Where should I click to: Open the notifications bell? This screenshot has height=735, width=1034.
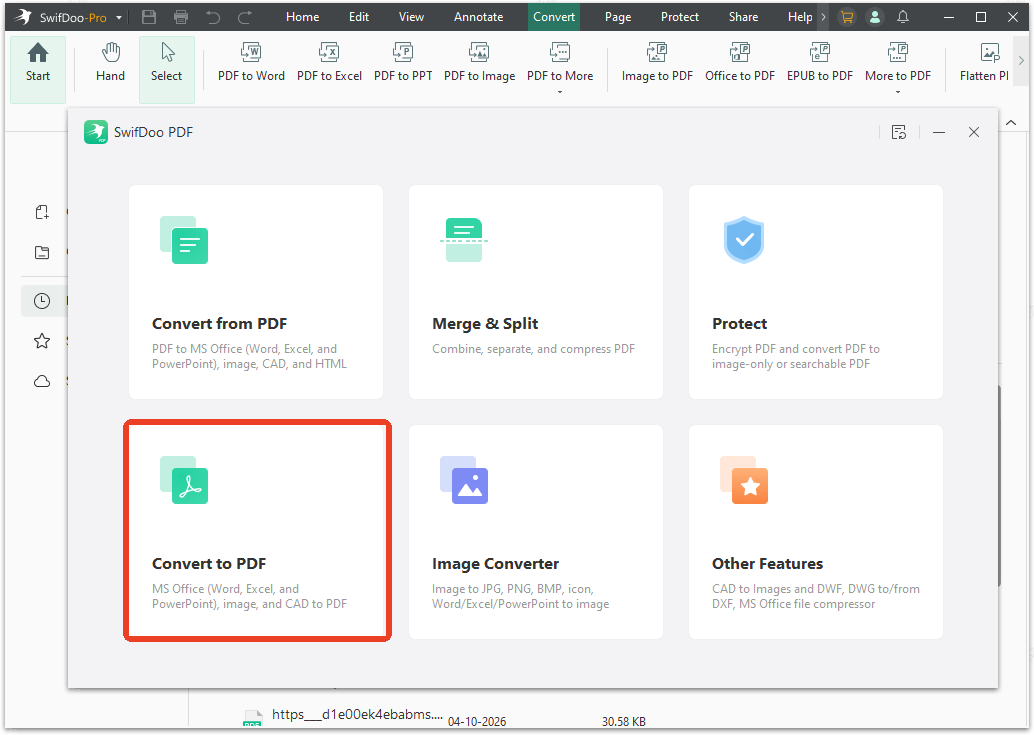point(902,17)
